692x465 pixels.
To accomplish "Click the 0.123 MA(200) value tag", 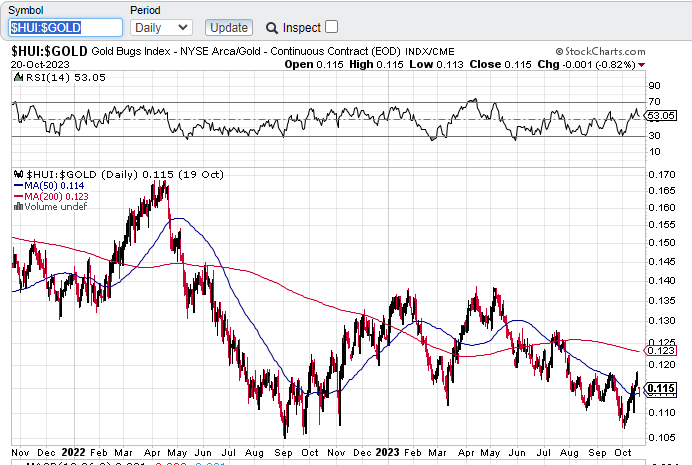I will tap(661, 351).
